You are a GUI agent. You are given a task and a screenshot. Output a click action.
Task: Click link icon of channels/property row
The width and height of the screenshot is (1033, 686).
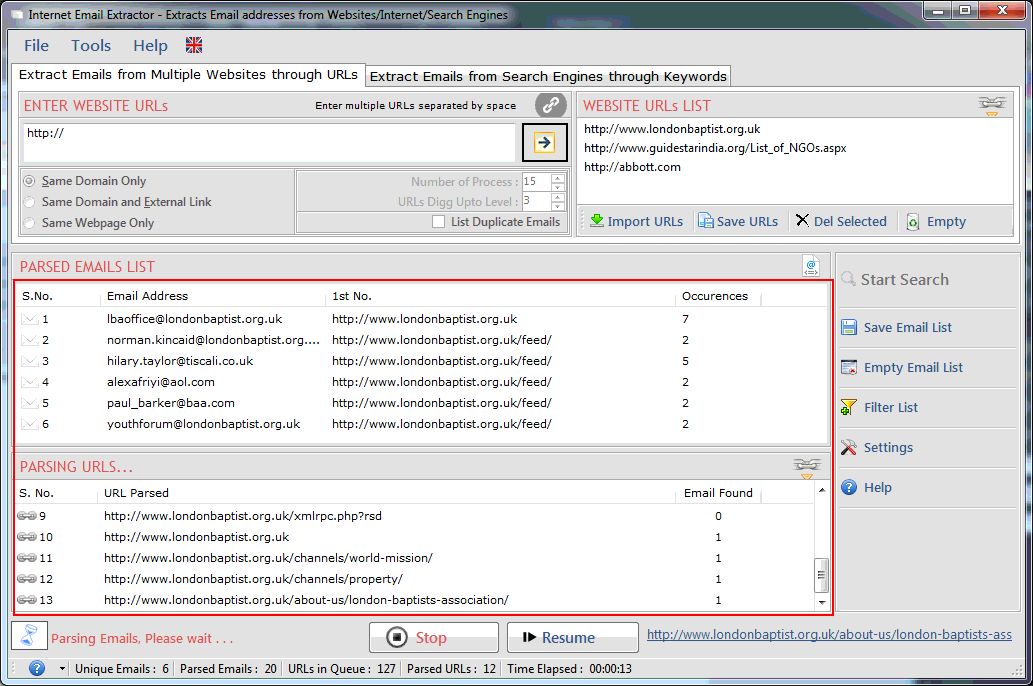tap(26, 579)
